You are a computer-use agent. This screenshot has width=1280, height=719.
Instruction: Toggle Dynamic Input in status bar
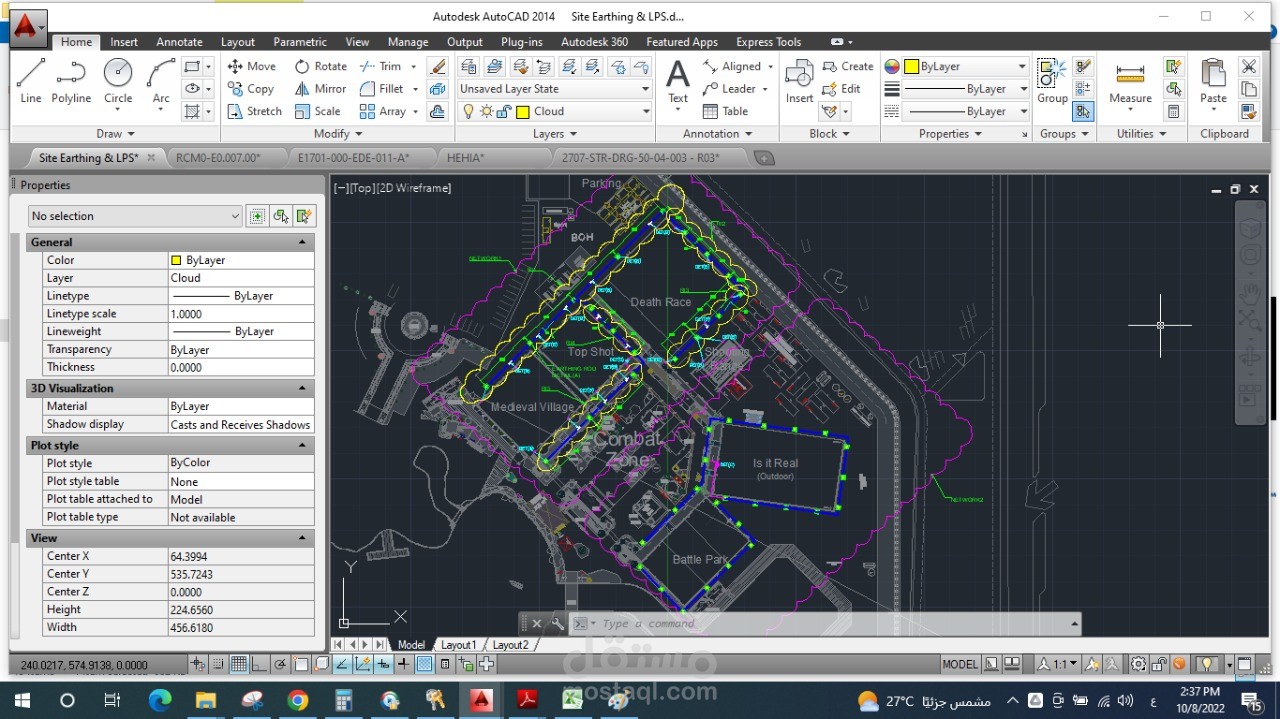(383, 664)
